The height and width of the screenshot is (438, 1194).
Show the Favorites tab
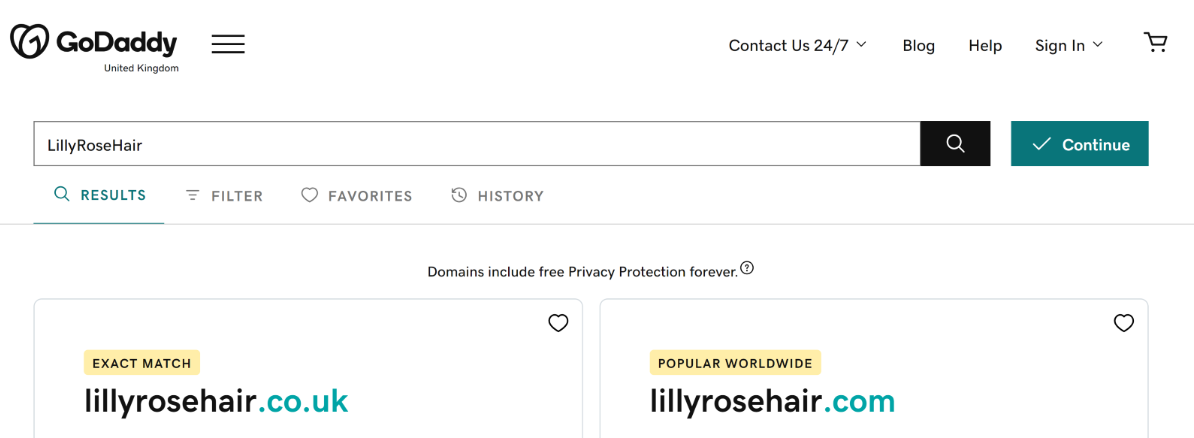pos(357,196)
